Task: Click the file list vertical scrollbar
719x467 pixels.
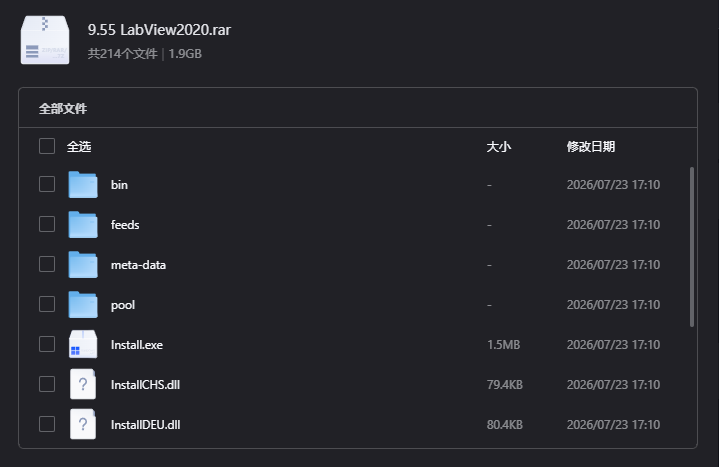Action: [691, 247]
